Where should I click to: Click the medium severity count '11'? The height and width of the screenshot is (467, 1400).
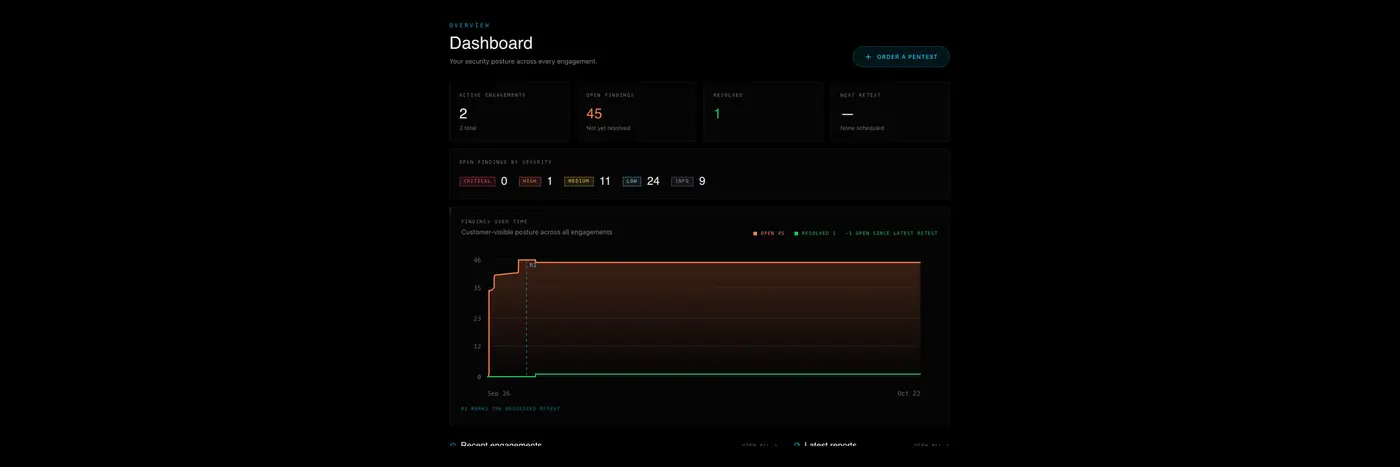[605, 181]
